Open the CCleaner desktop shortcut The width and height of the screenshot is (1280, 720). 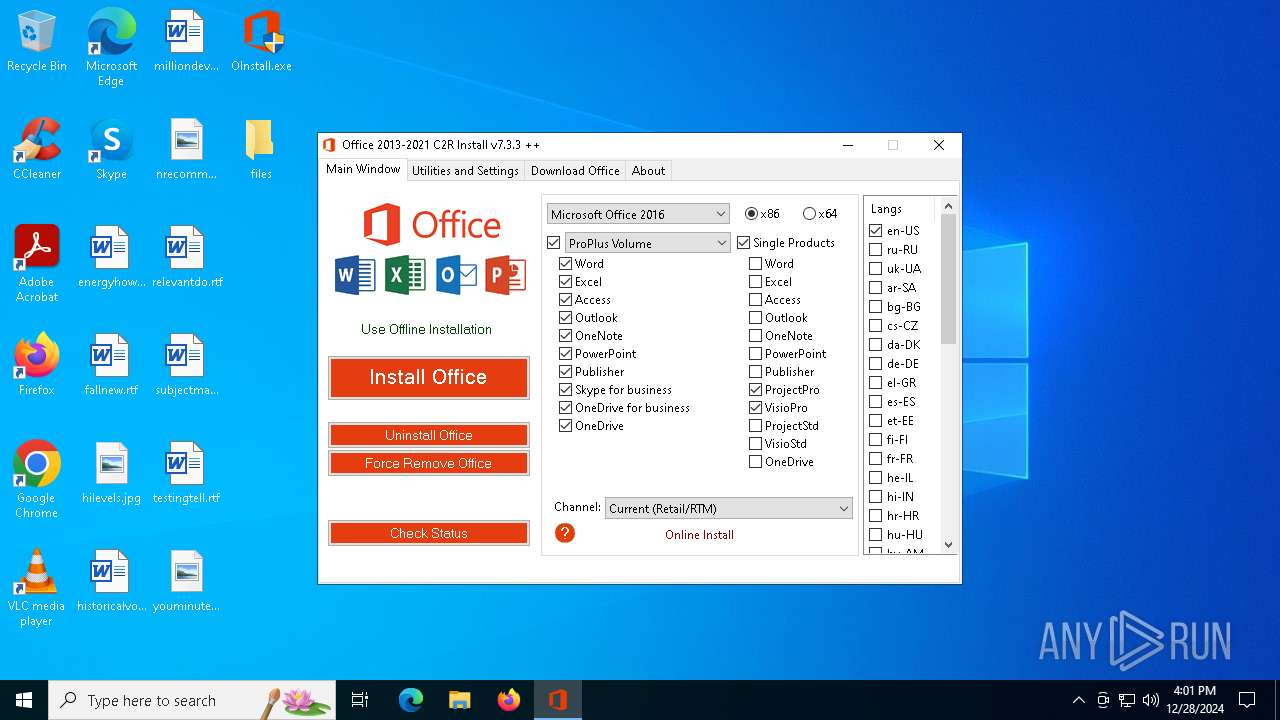point(37,150)
